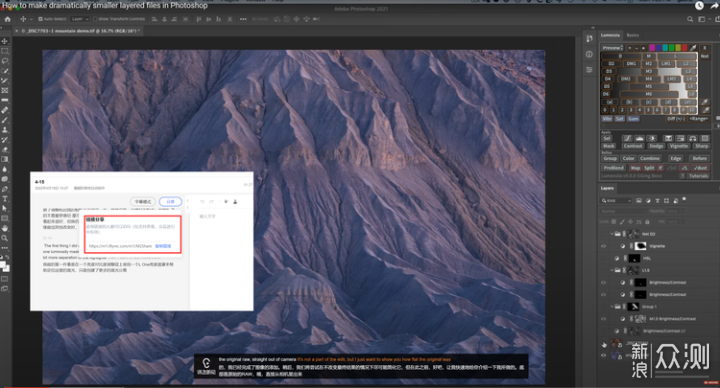Viewport: 720px width, 388px height.
Task: Collapse the Not D2 group
Action: tap(612, 234)
